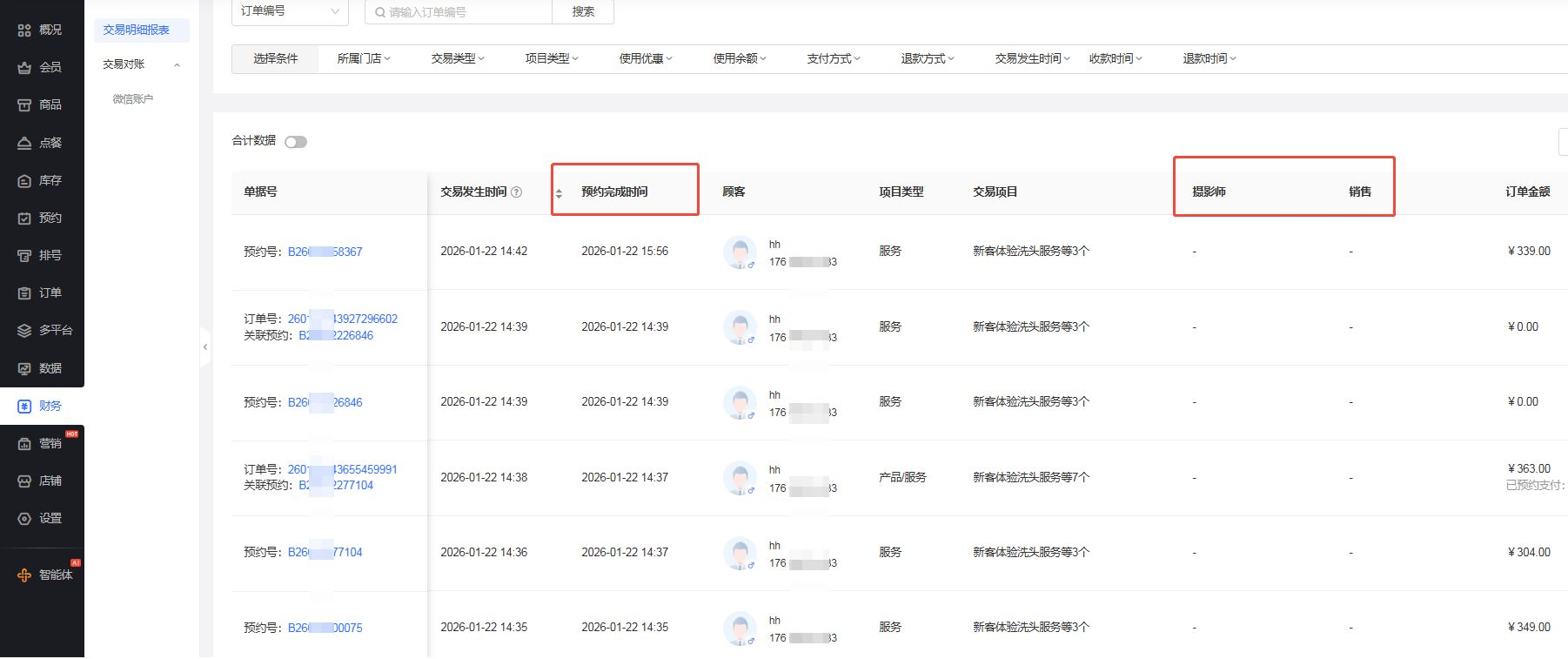Go to 商品 products sidebar icon
Screen dimensions: 1568x659
coord(24,104)
